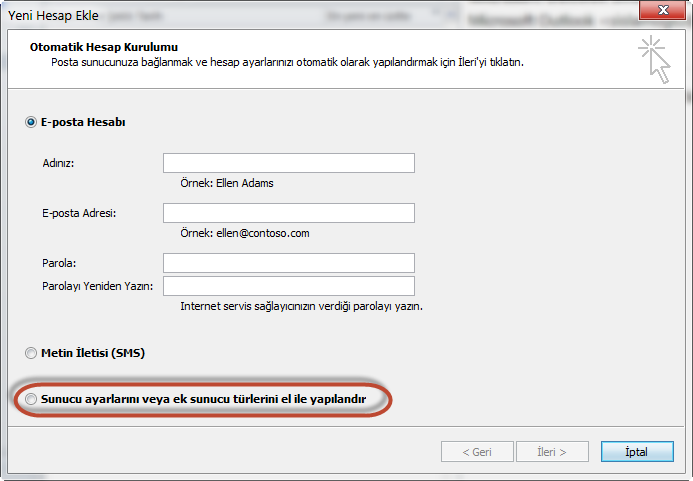Click the Adınız: field label
Viewport: 693px width, 481px height.
tap(58, 163)
